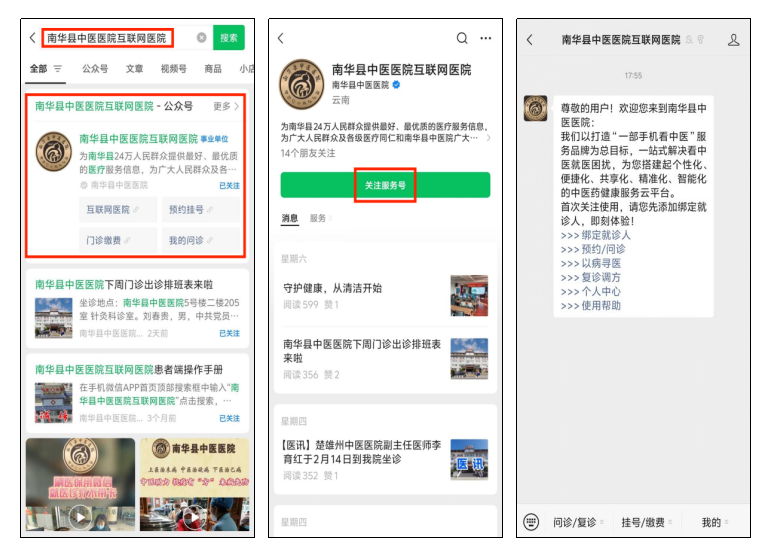Screen dimensions: 765x551
Task: Tap the back arrow in the search screen
Action: pyautogui.click(x=32, y=38)
